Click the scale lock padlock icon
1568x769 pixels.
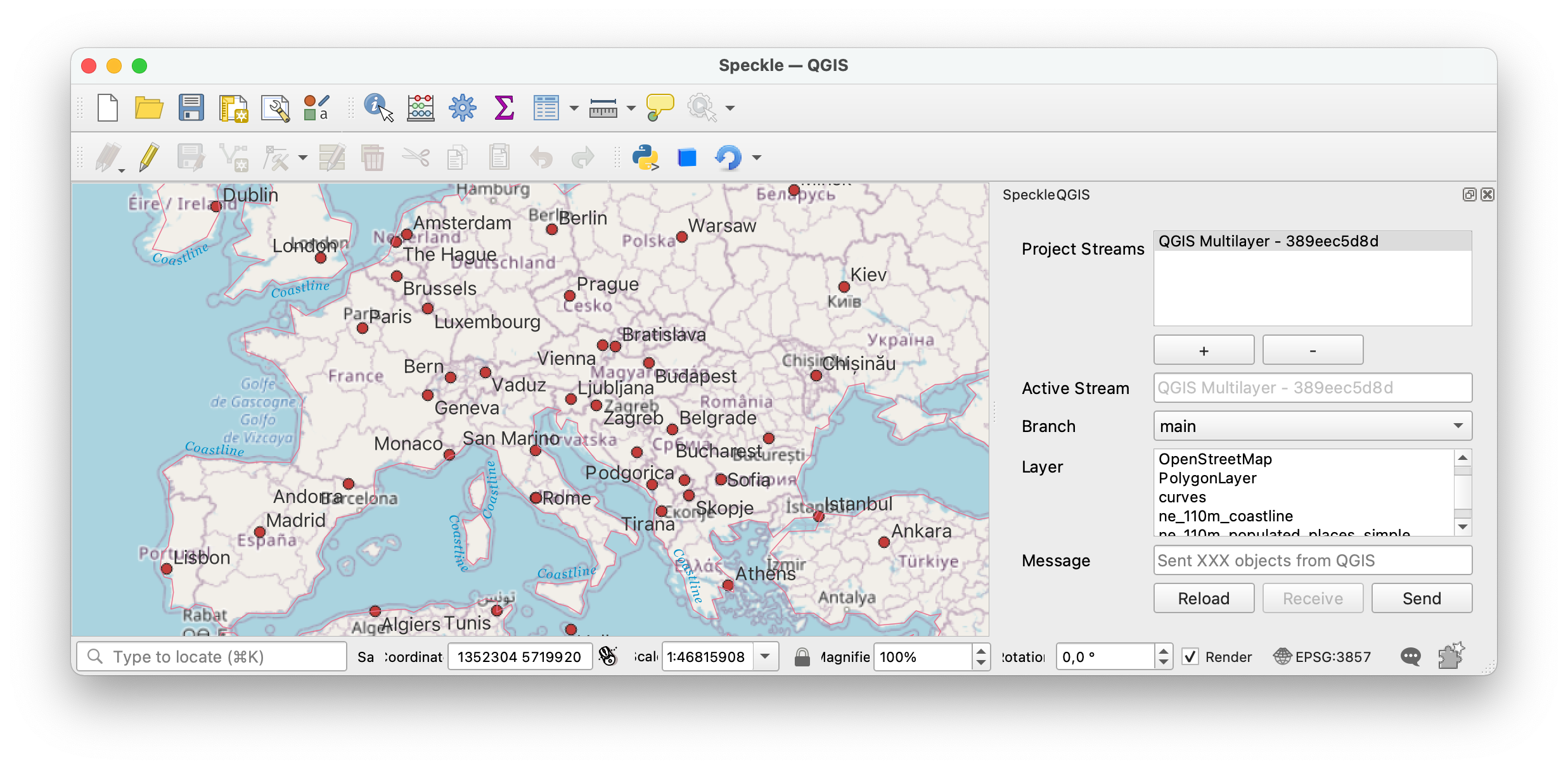pyautogui.click(x=802, y=657)
